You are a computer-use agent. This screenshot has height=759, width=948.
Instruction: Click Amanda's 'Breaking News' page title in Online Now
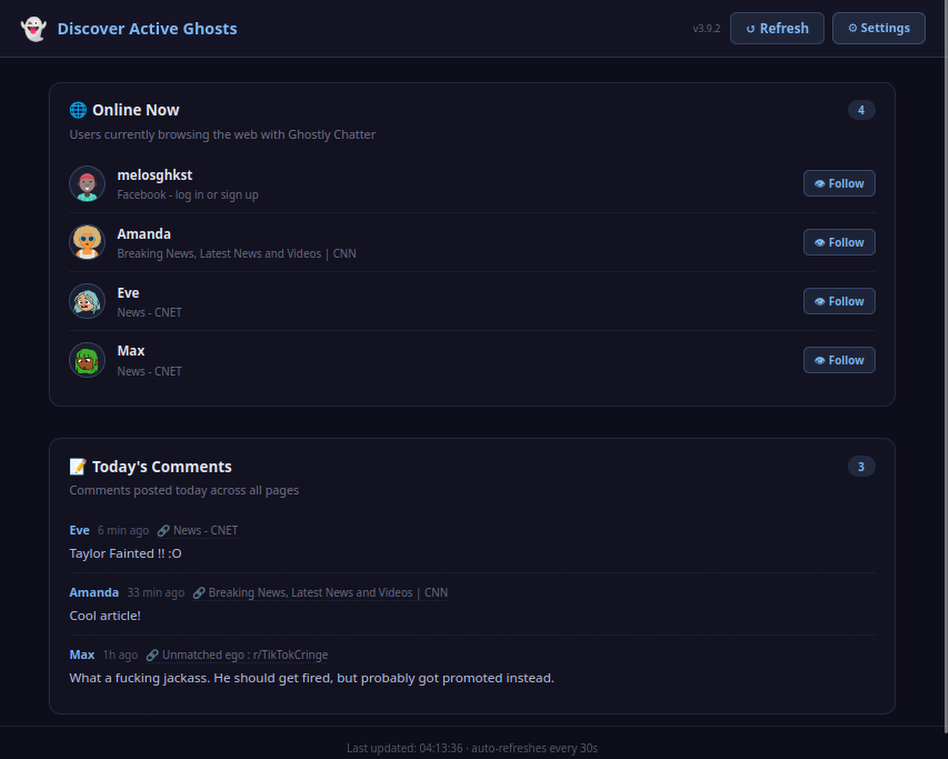[x=236, y=253]
